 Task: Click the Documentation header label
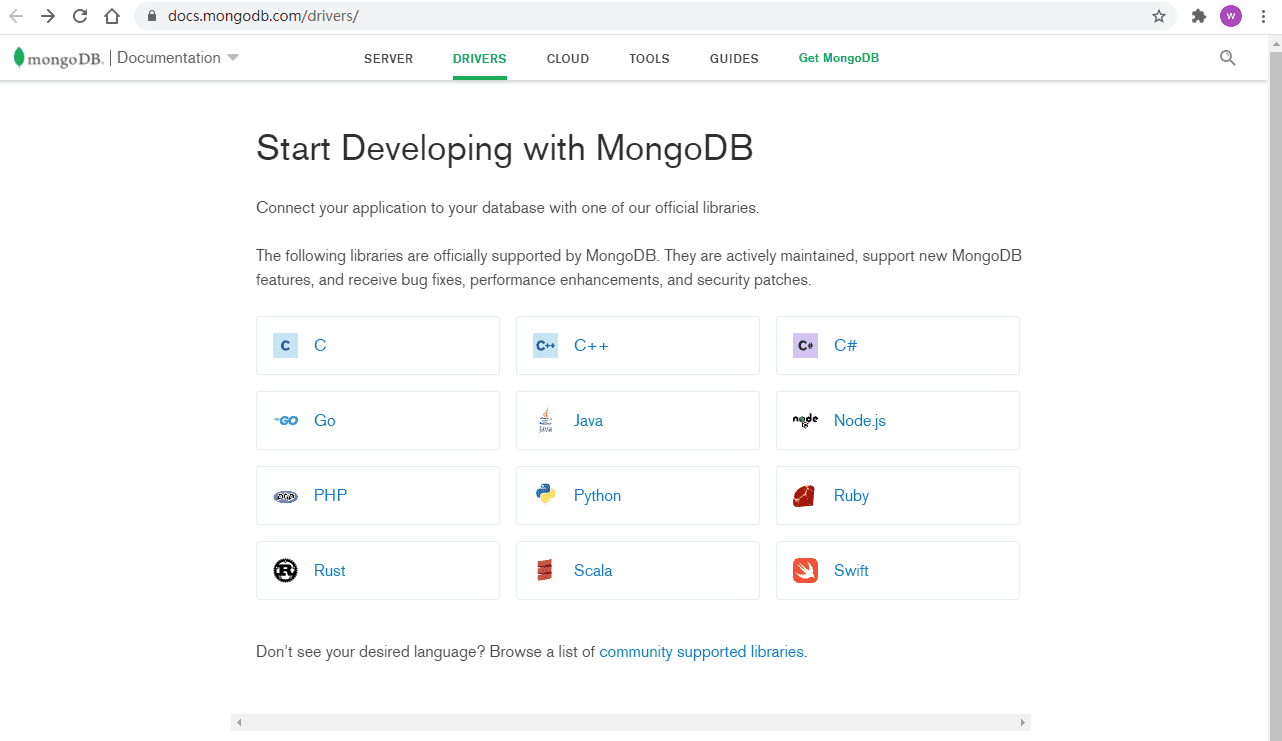coord(169,58)
